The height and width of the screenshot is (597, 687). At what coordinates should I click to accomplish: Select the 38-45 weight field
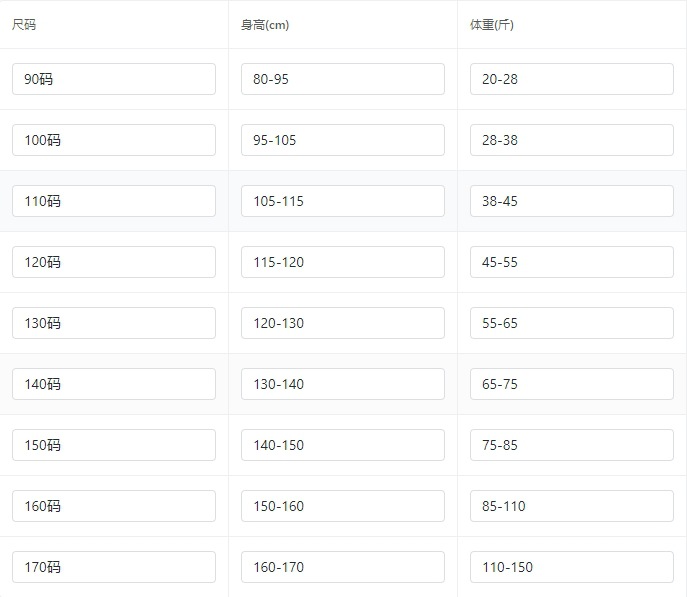coord(572,201)
